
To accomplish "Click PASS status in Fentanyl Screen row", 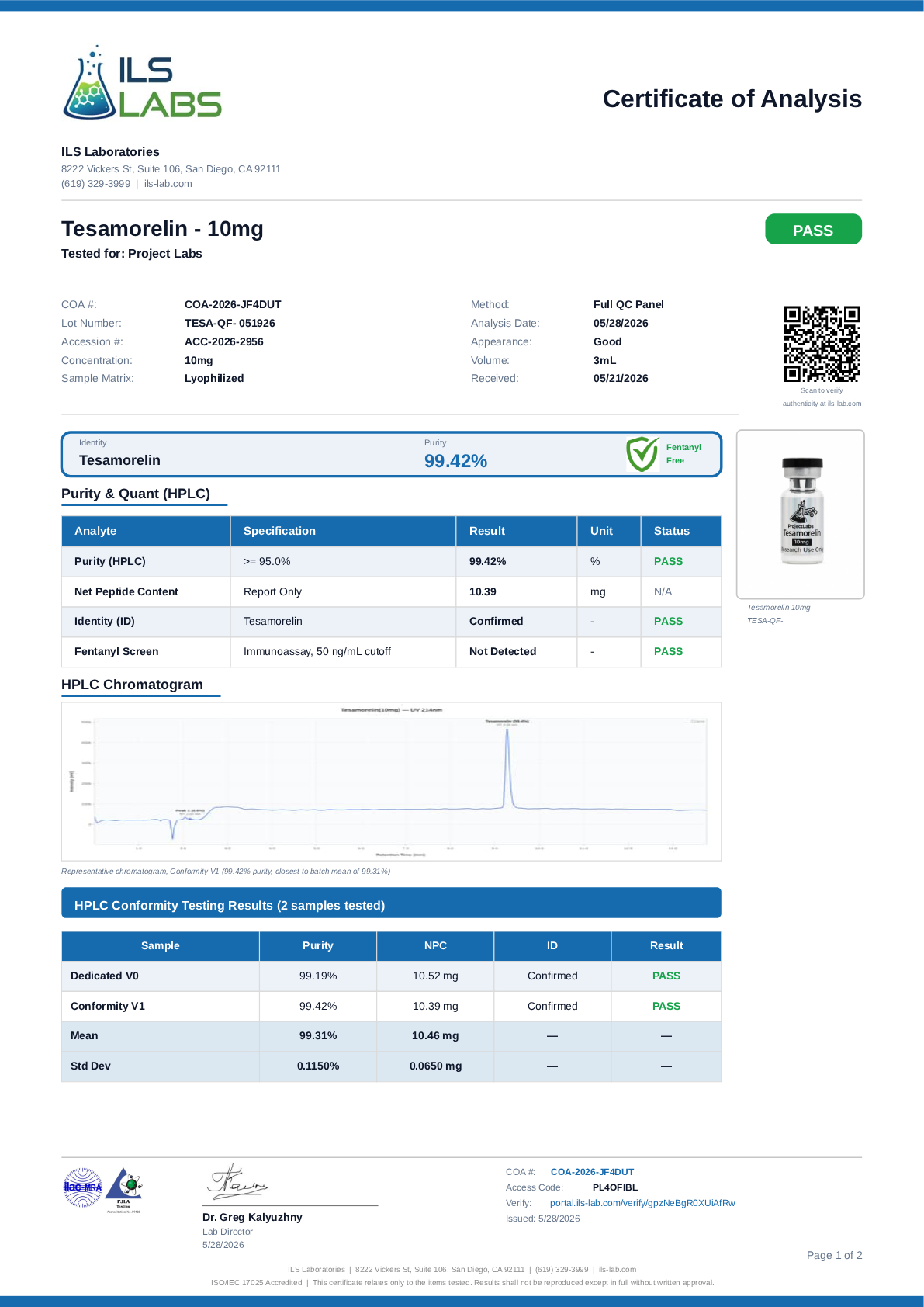I will [x=668, y=651].
